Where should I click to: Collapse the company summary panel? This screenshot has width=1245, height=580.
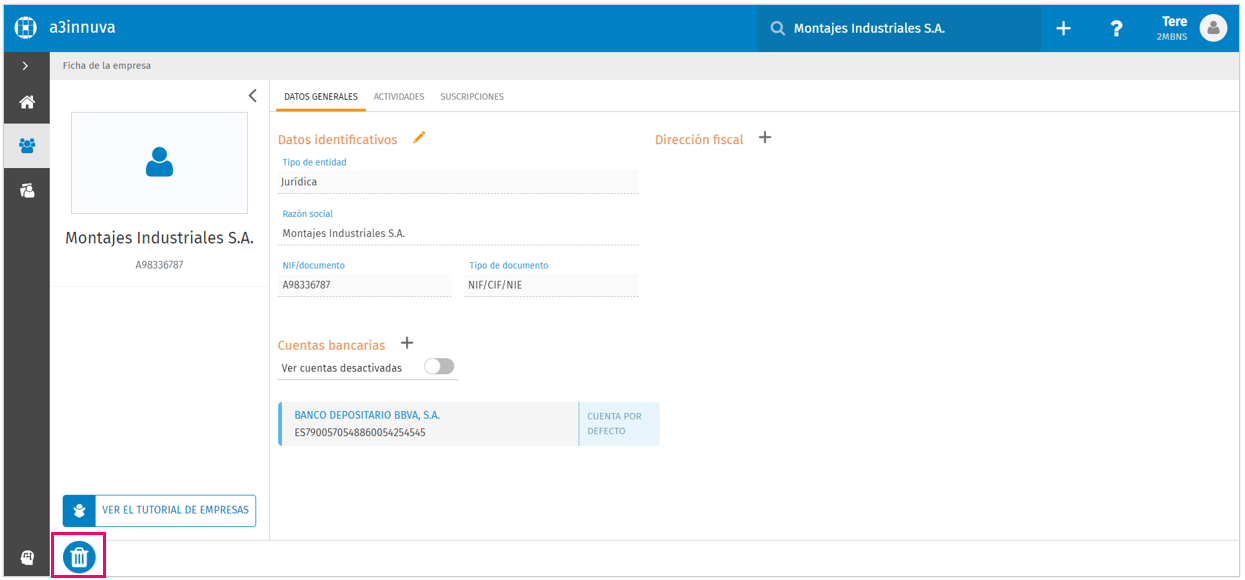click(x=252, y=96)
